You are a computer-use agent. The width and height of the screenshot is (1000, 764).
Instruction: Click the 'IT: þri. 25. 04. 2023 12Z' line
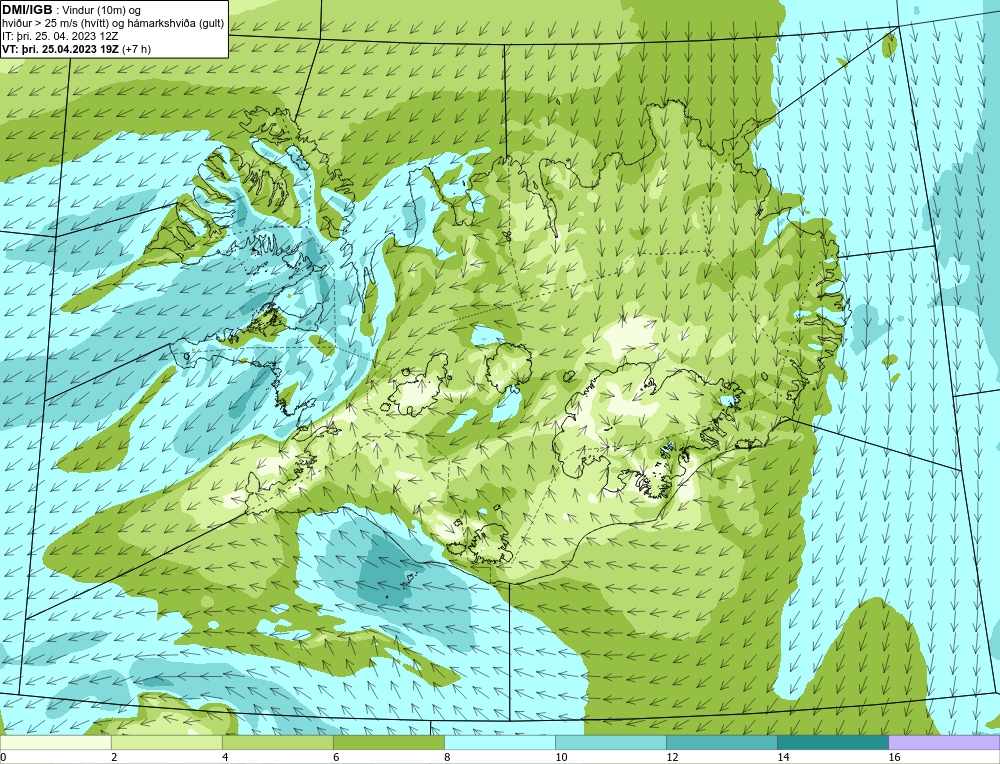click(x=60, y=36)
